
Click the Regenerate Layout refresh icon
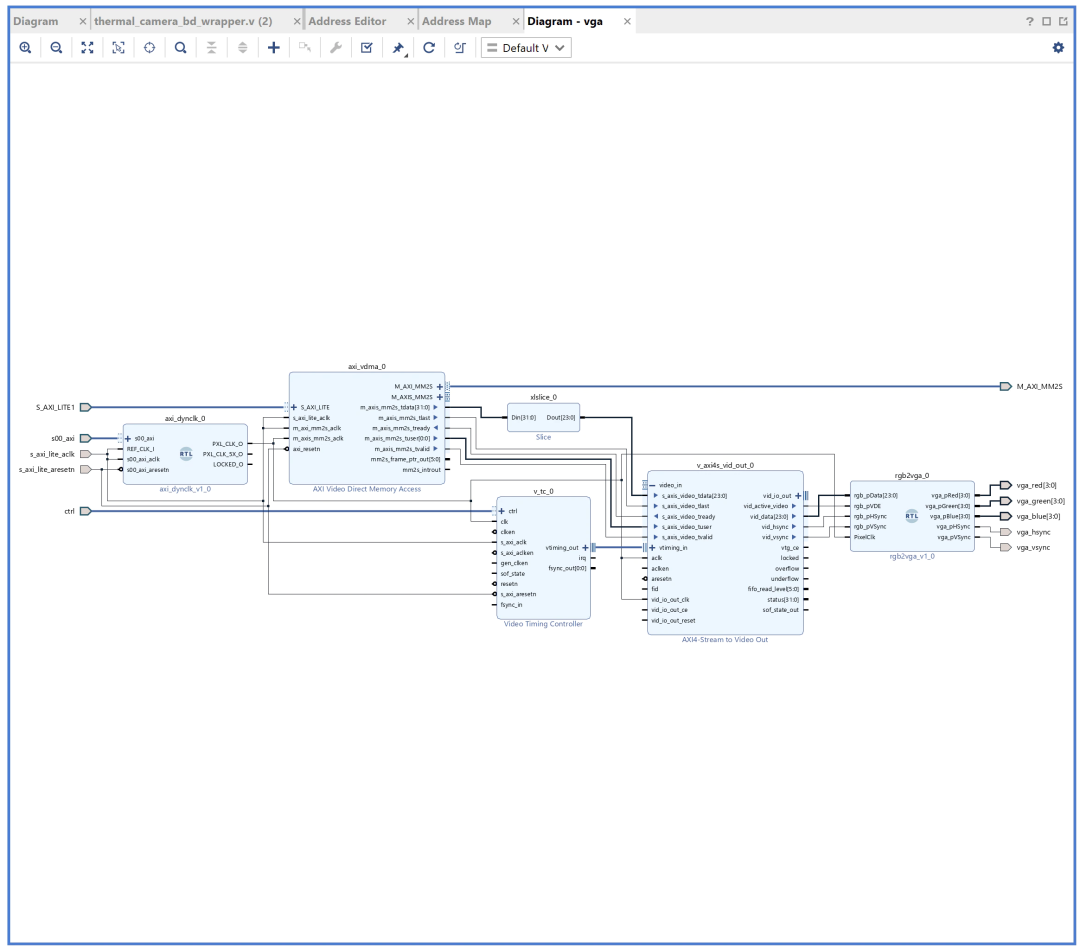tap(428, 47)
